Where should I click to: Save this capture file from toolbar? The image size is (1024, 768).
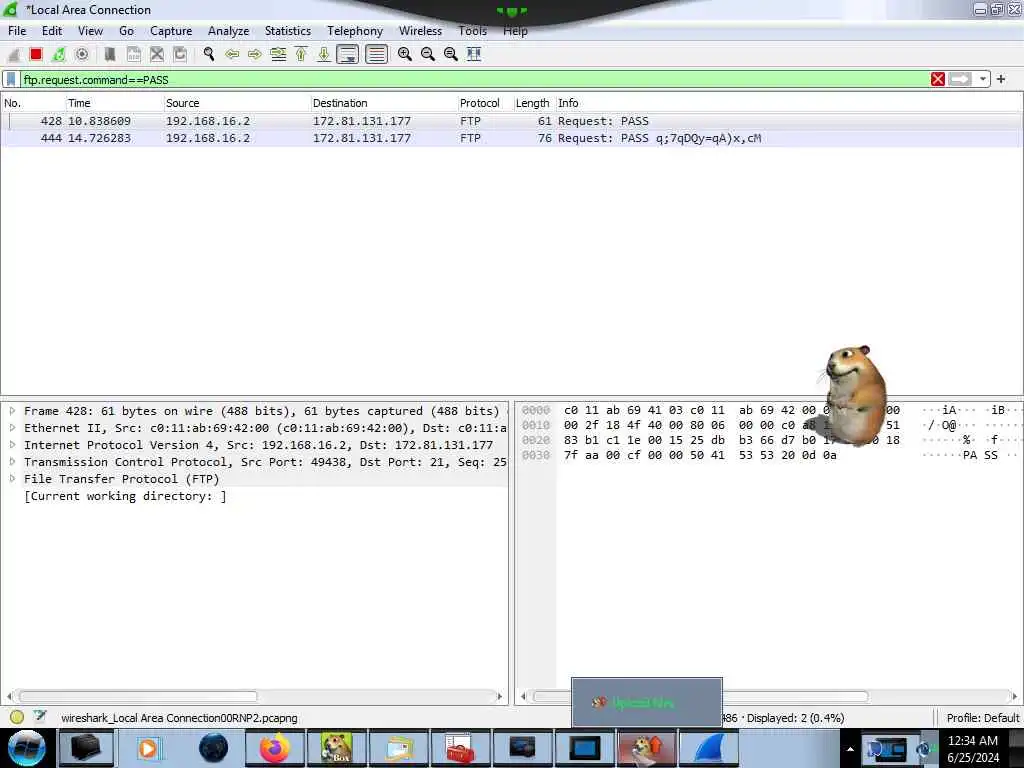click(134, 54)
